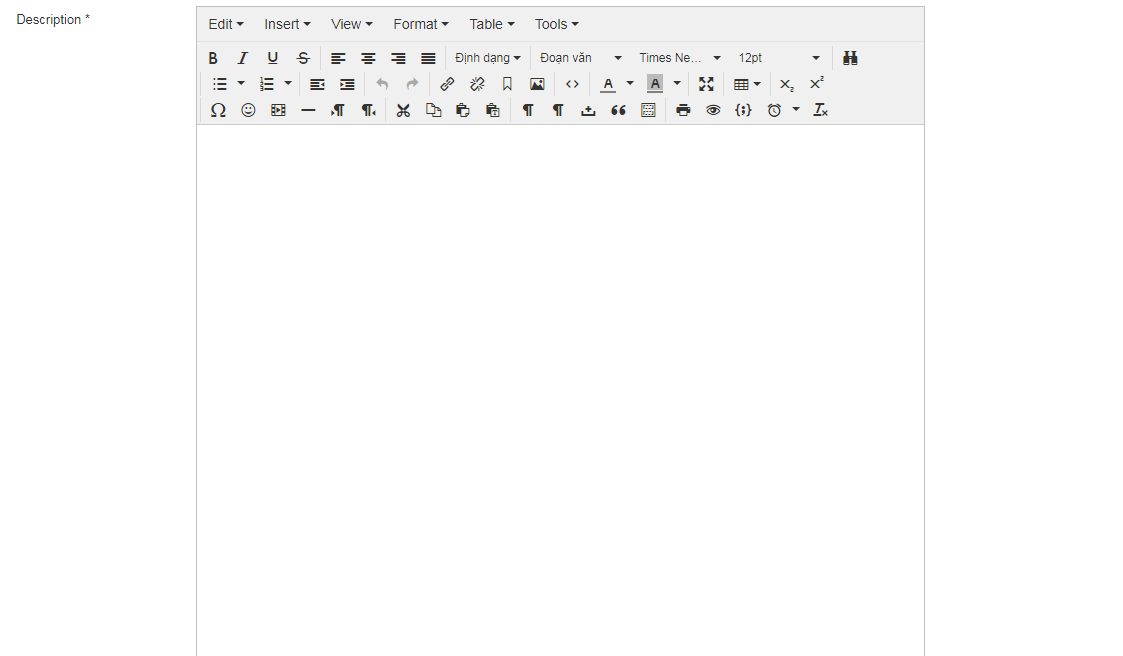1123x656 pixels.
Task: Insert a media video
Action: 278,110
